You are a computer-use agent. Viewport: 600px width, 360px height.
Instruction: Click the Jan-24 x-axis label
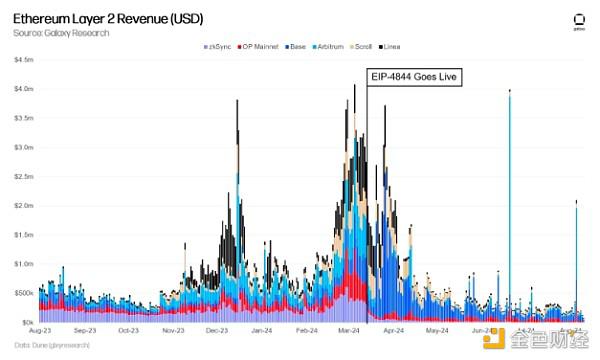coord(261,330)
